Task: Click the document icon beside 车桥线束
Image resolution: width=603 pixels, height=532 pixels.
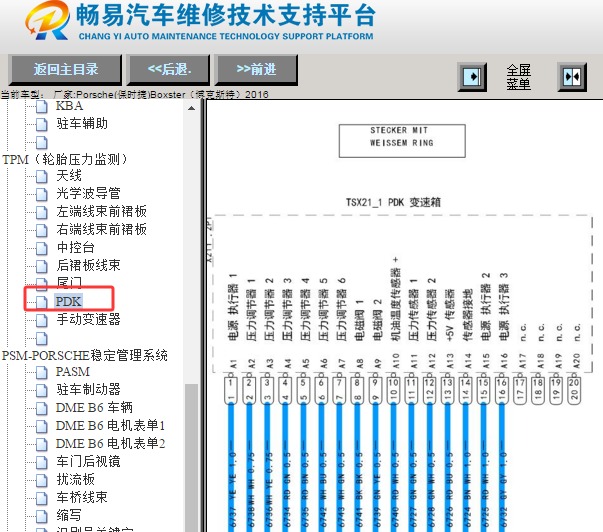Action: [42, 498]
